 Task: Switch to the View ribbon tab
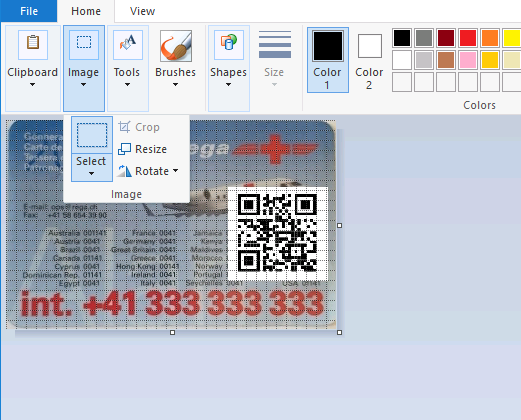point(142,11)
